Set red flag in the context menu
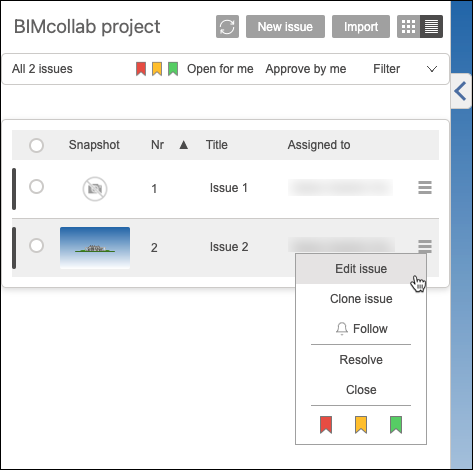This screenshot has height=470, width=473. click(326, 425)
